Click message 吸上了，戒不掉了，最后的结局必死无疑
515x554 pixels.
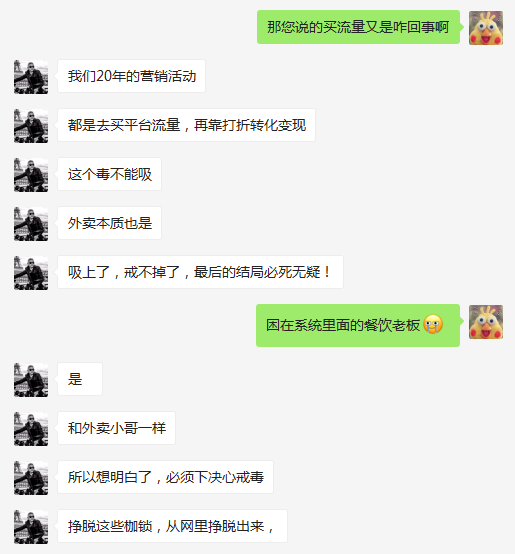click(x=200, y=272)
